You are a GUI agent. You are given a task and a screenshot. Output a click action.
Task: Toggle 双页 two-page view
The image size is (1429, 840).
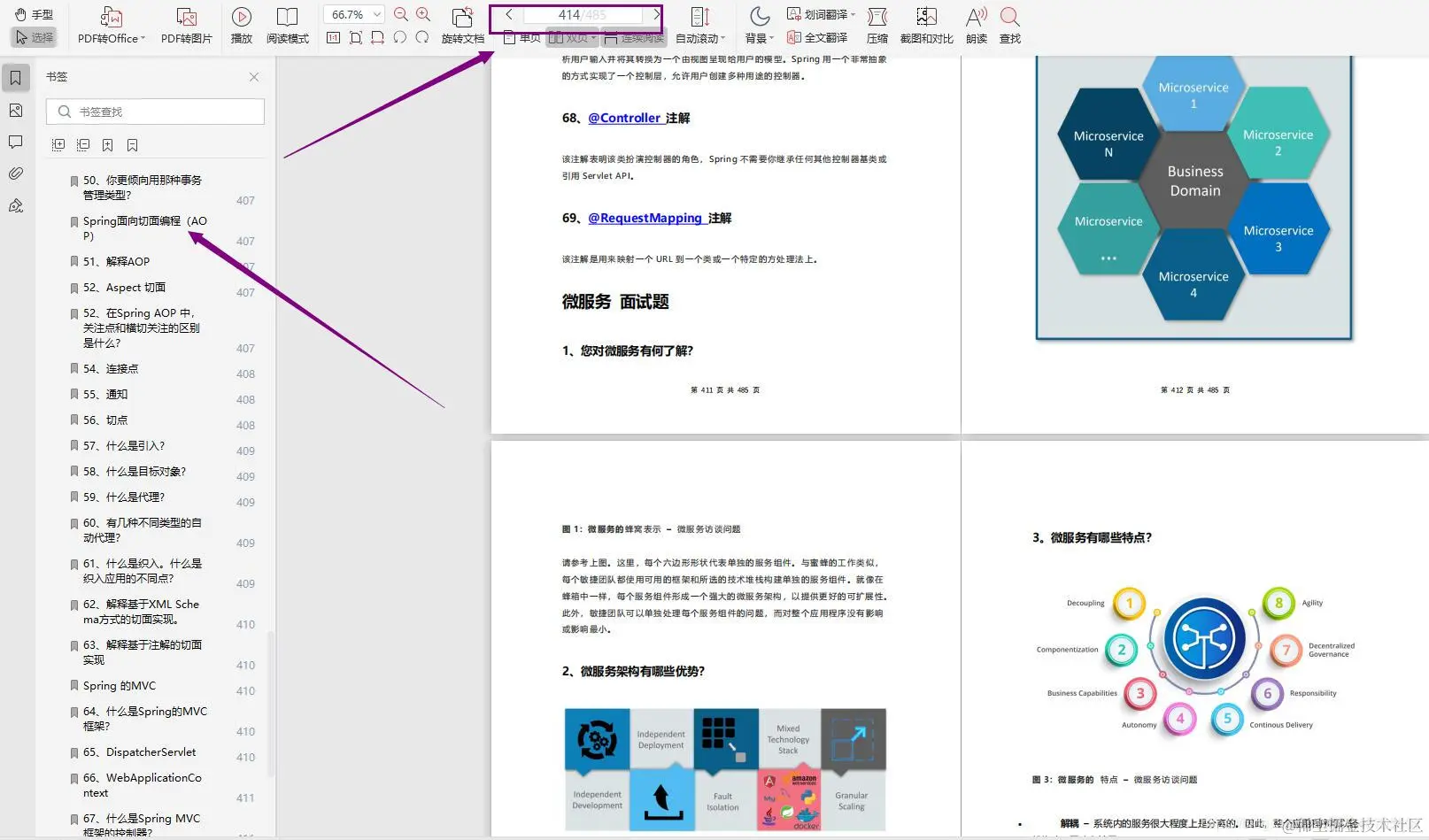pos(572,38)
